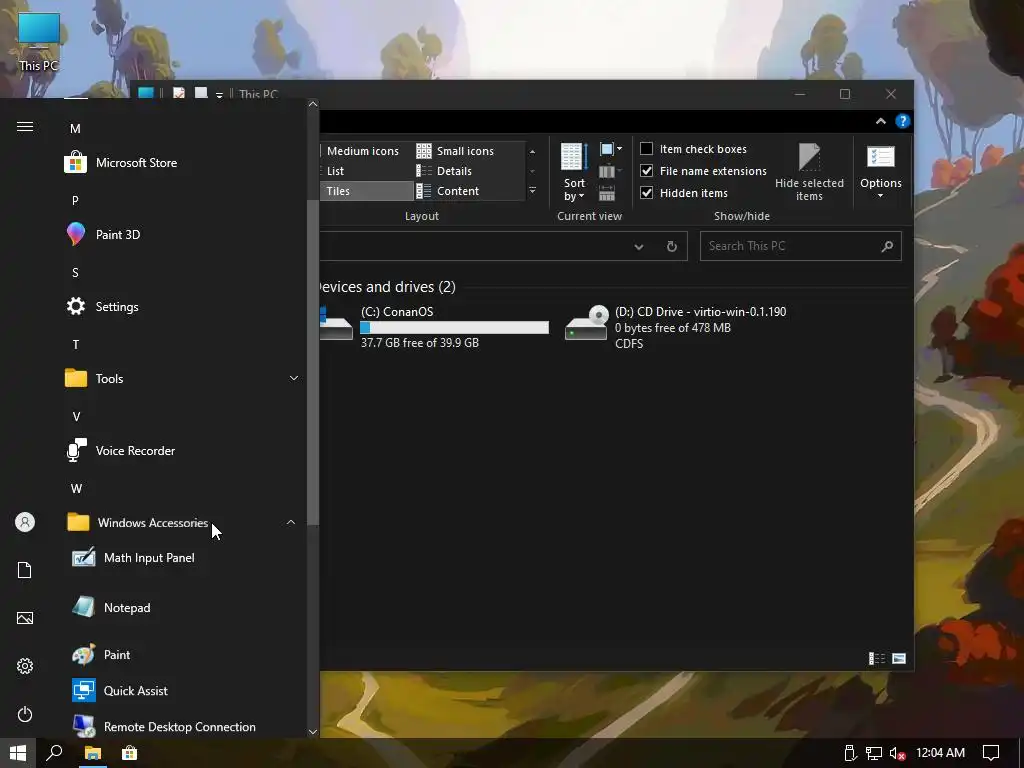Expand the layout gallery more arrow
1024x768 pixels.
[x=532, y=191]
